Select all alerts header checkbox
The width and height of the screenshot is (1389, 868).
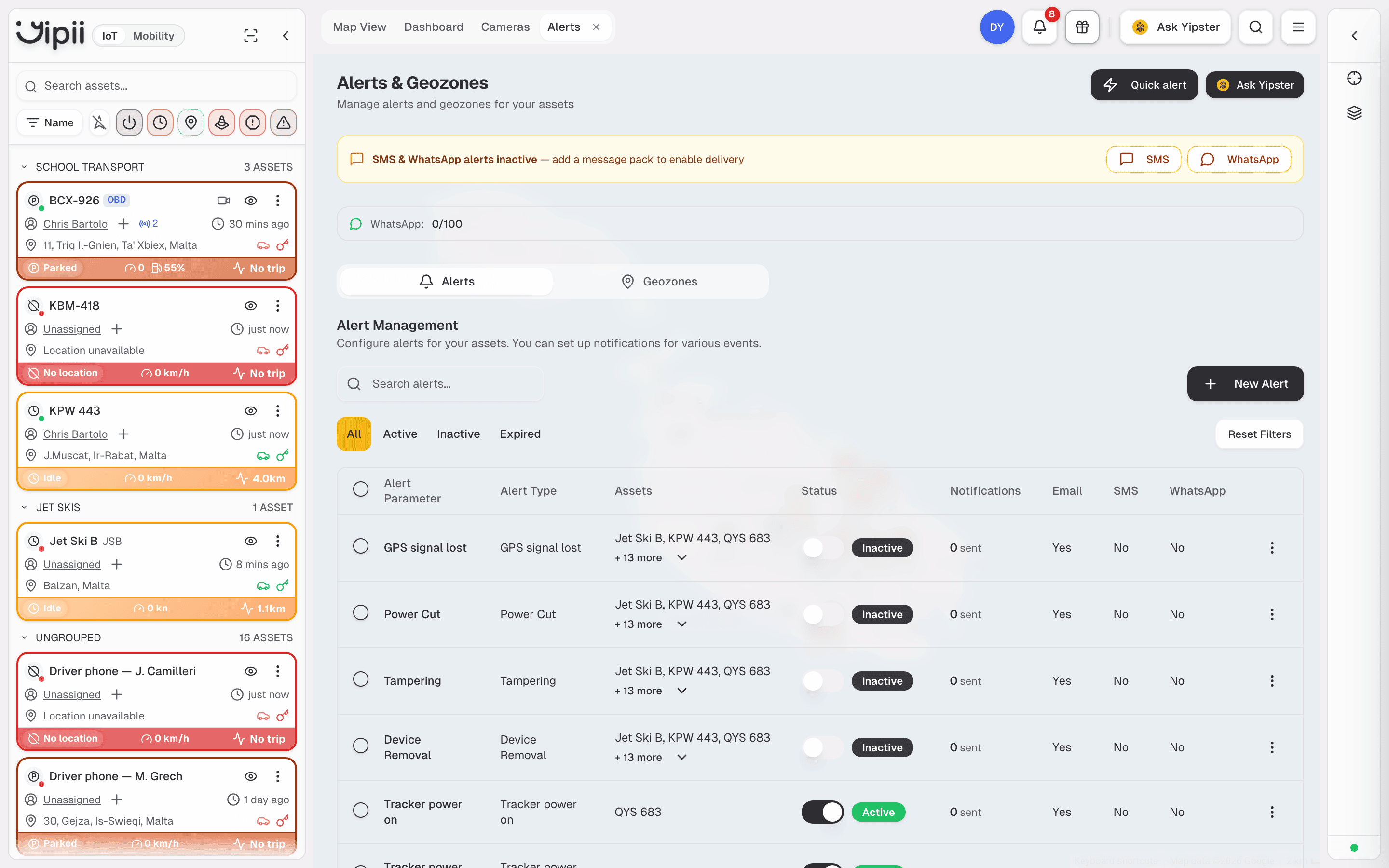[x=360, y=489]
